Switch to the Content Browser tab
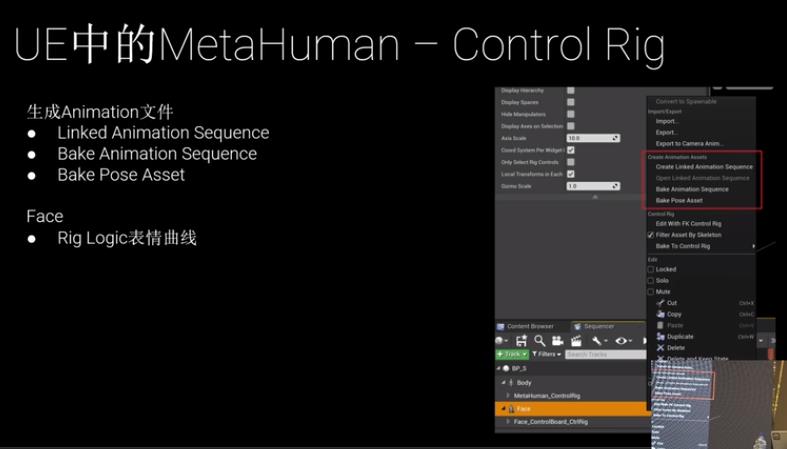Image resolution: width=787 pixels, height=449 pixels. point(532,326)
